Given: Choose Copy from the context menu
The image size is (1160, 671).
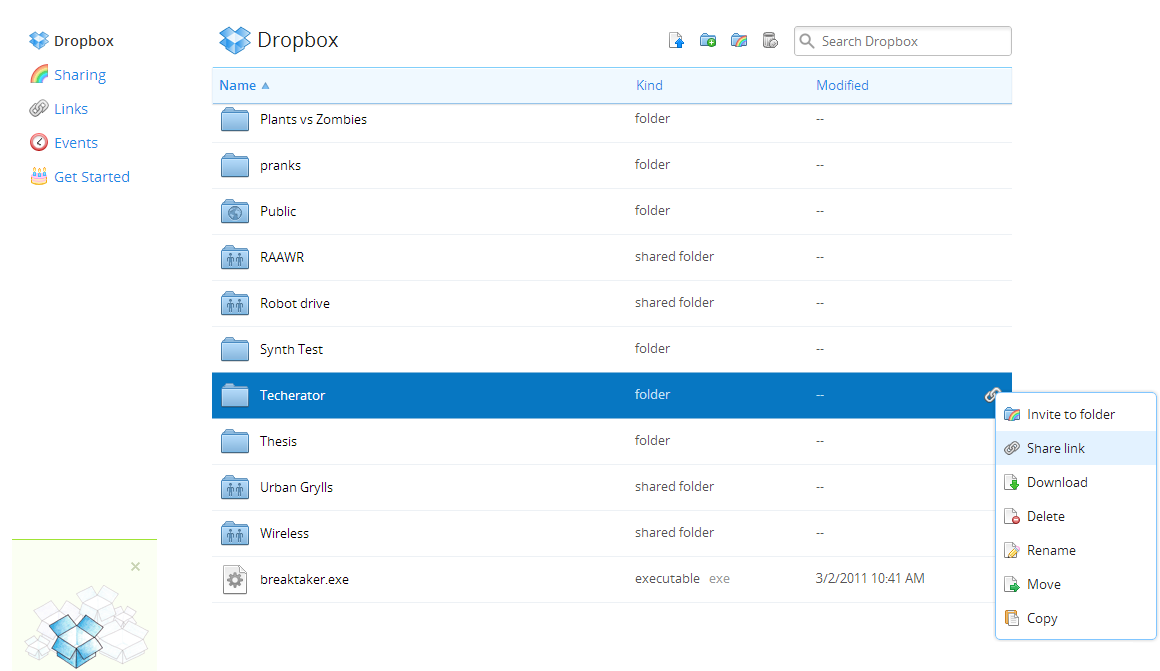Looking at the screenshot, I should point(1076,618).
